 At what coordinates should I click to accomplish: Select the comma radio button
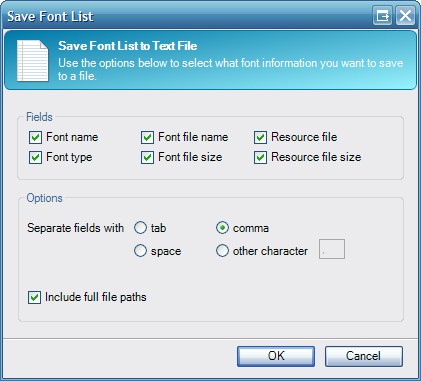[x=222, y=228]
